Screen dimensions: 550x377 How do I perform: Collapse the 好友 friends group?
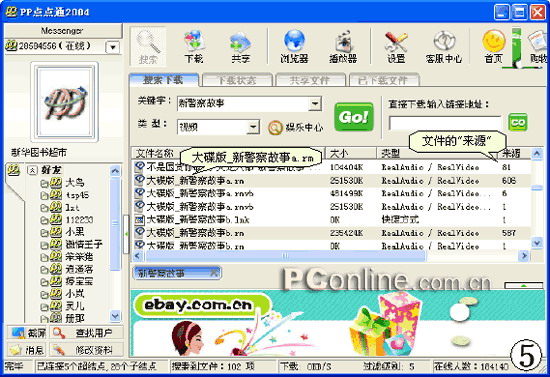pos(32,171)
